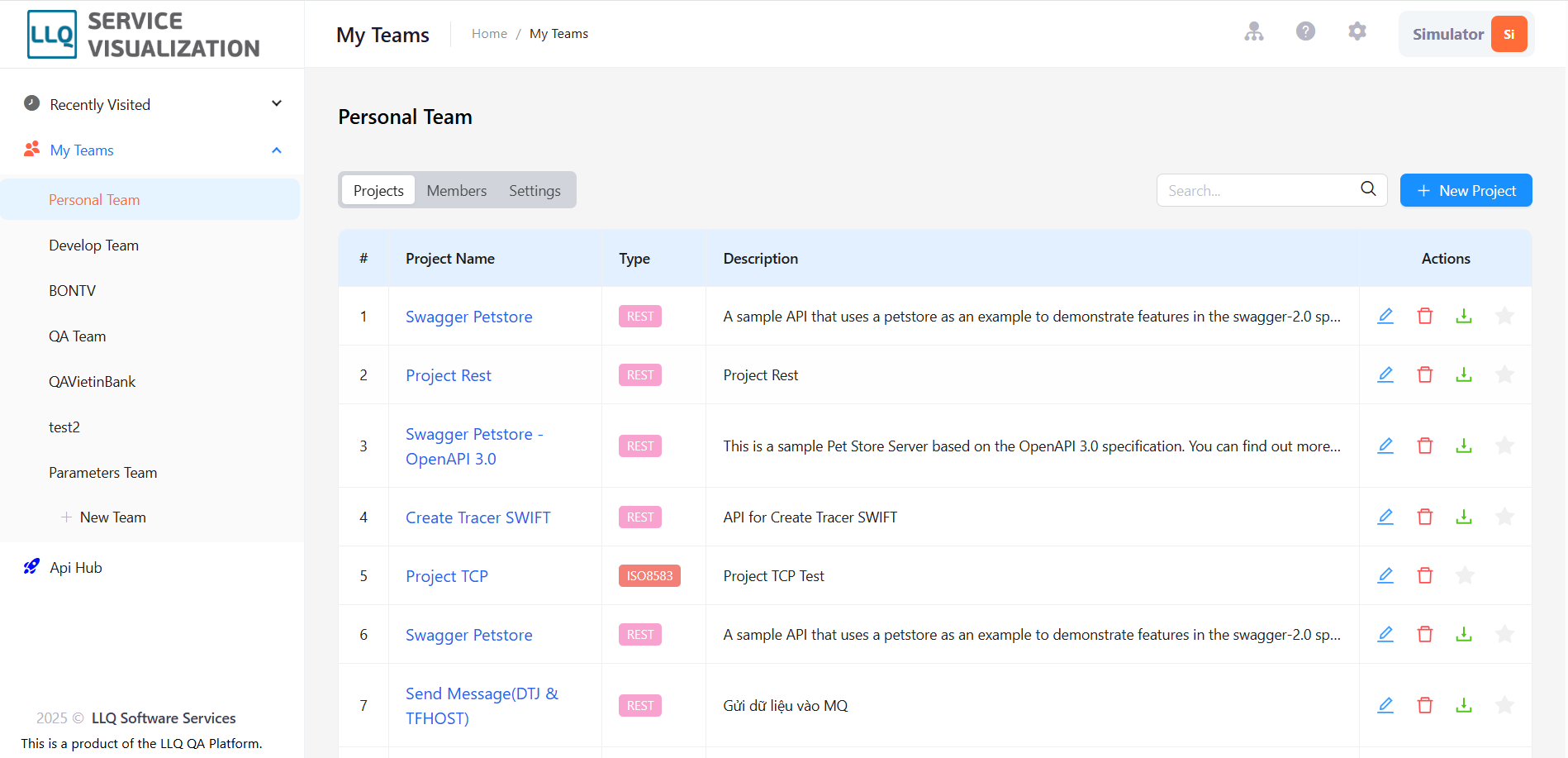Screen dimensions: 1568x758
Task: Expand the Recently Visited chevron
Action: point(277,103)
